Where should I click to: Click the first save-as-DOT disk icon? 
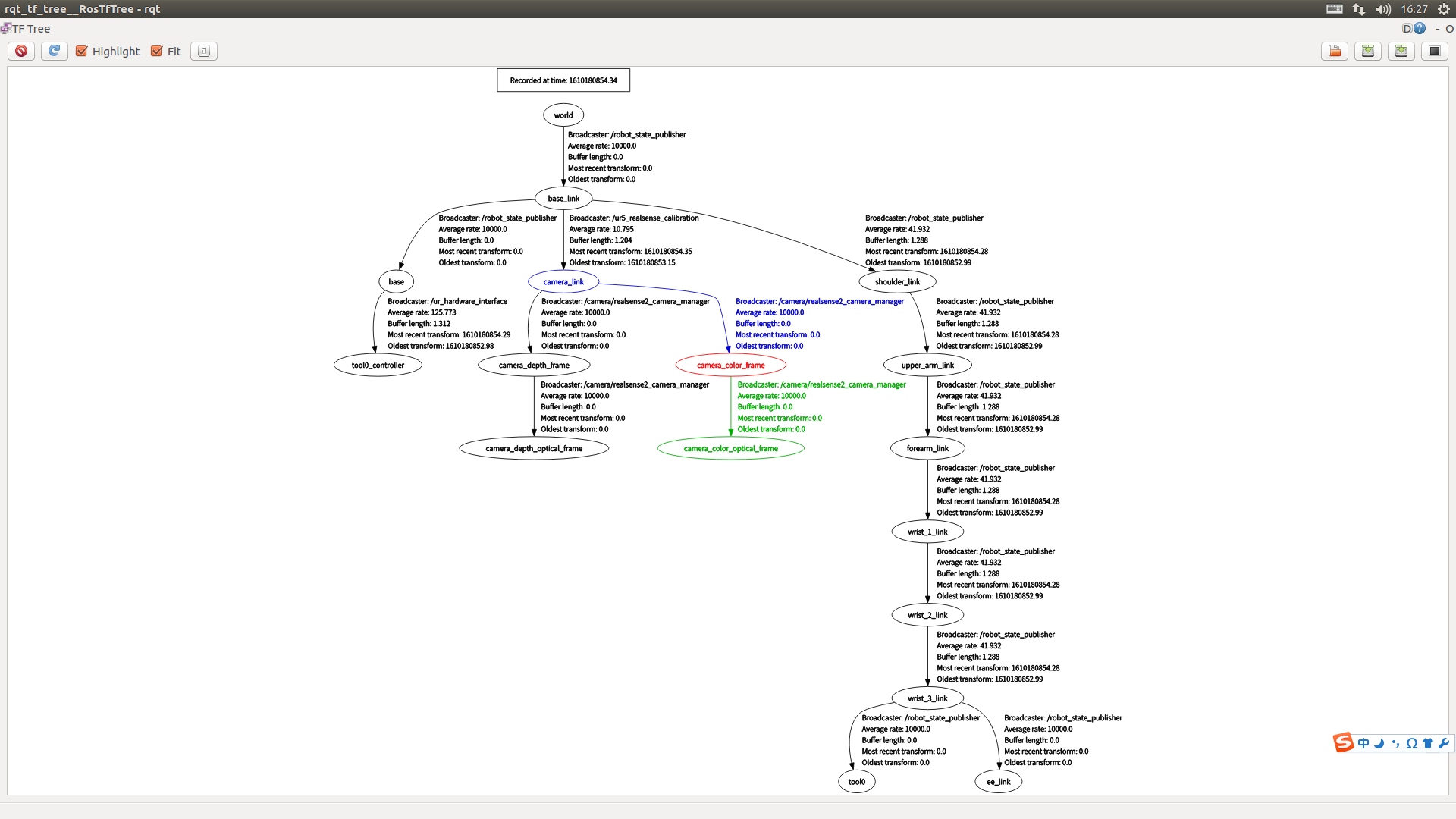click(x=1368, y=51)
